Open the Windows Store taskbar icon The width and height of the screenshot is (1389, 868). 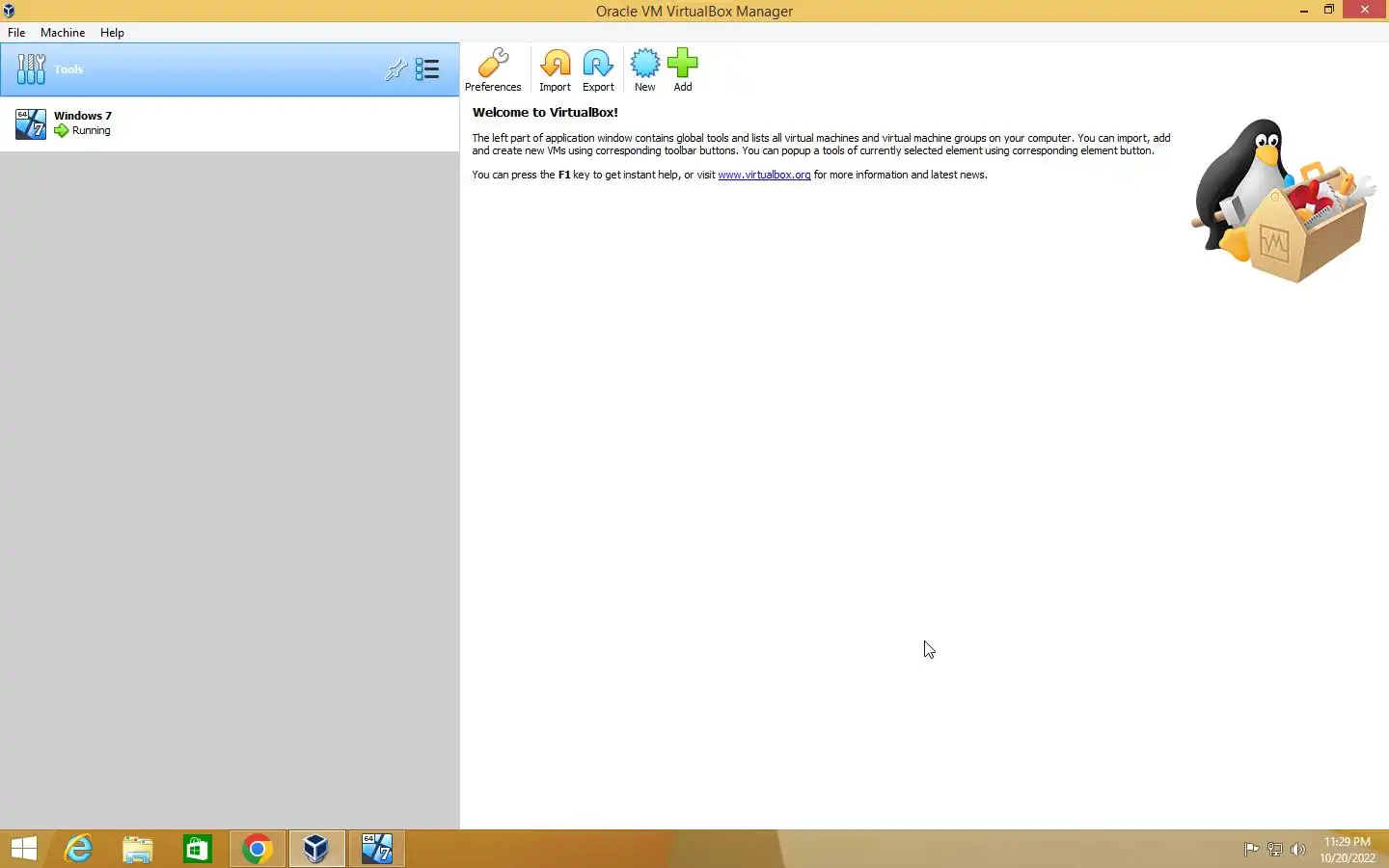coord(198,849)
